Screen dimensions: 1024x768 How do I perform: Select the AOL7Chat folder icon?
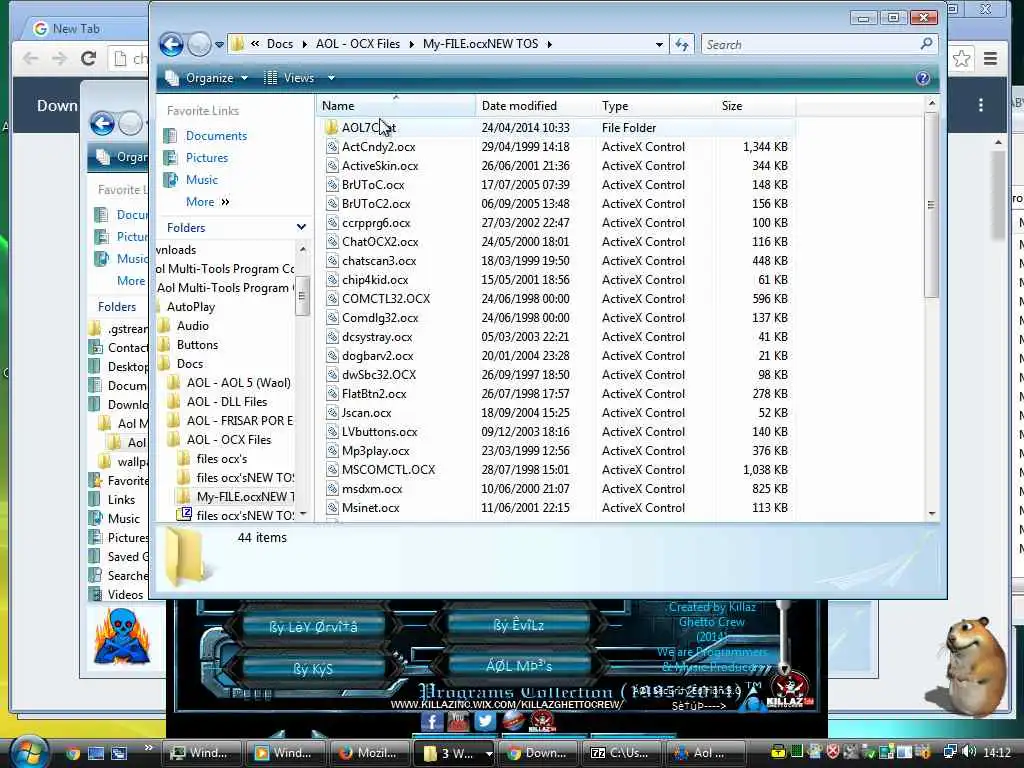[332, 128]
